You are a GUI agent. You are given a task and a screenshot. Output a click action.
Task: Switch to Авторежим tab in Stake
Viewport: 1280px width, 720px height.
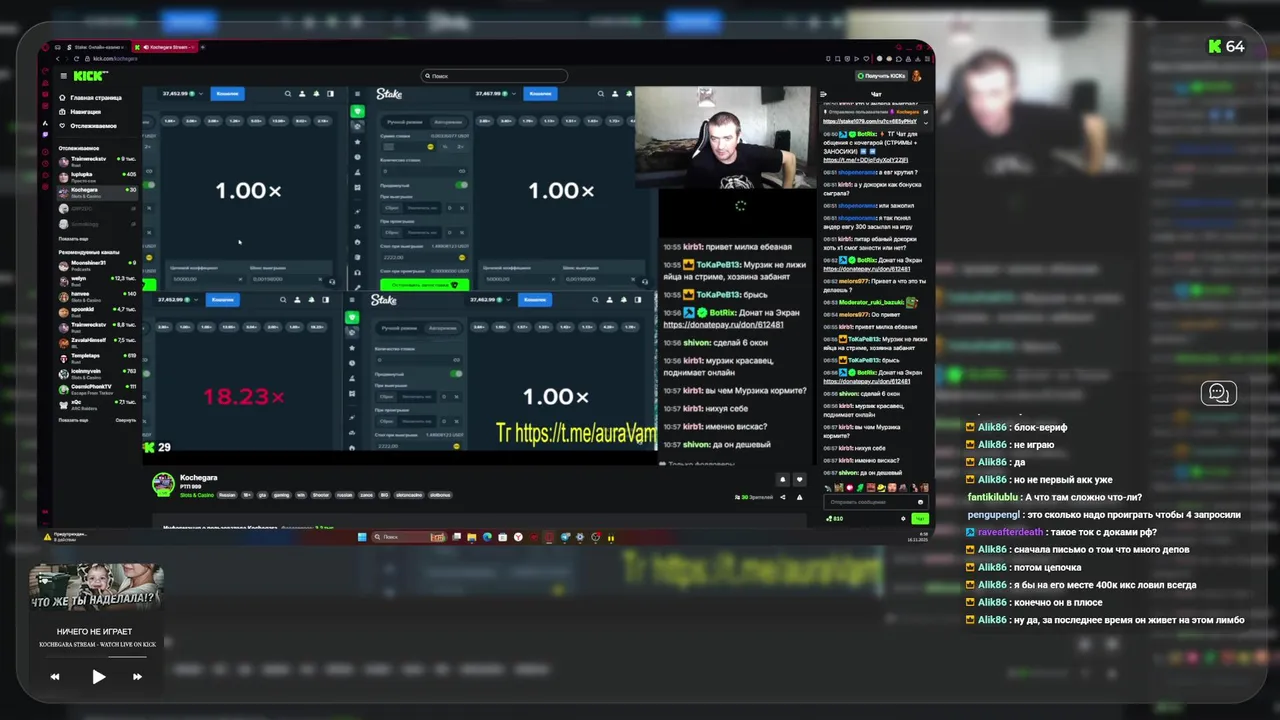(x=448, y=122)
